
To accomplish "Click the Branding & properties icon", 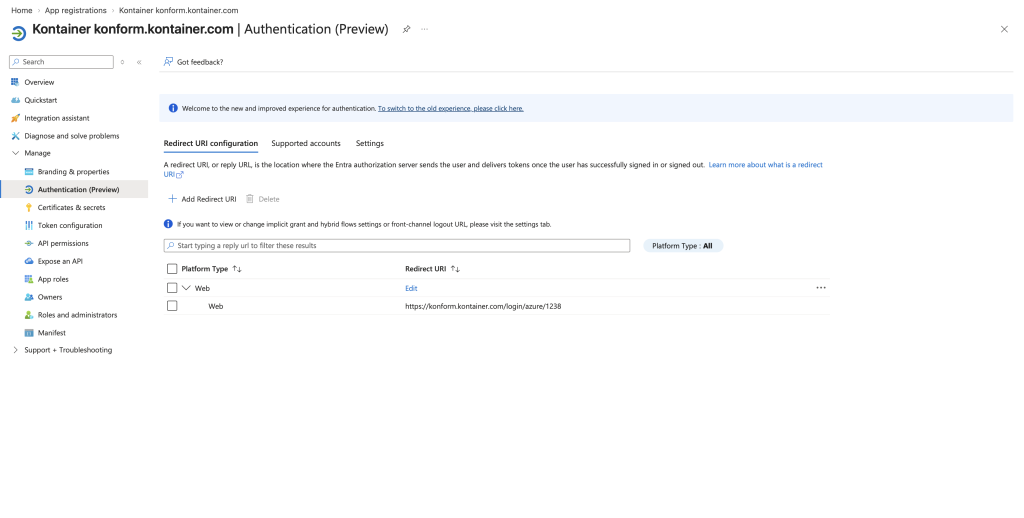I will coord(29,172).
